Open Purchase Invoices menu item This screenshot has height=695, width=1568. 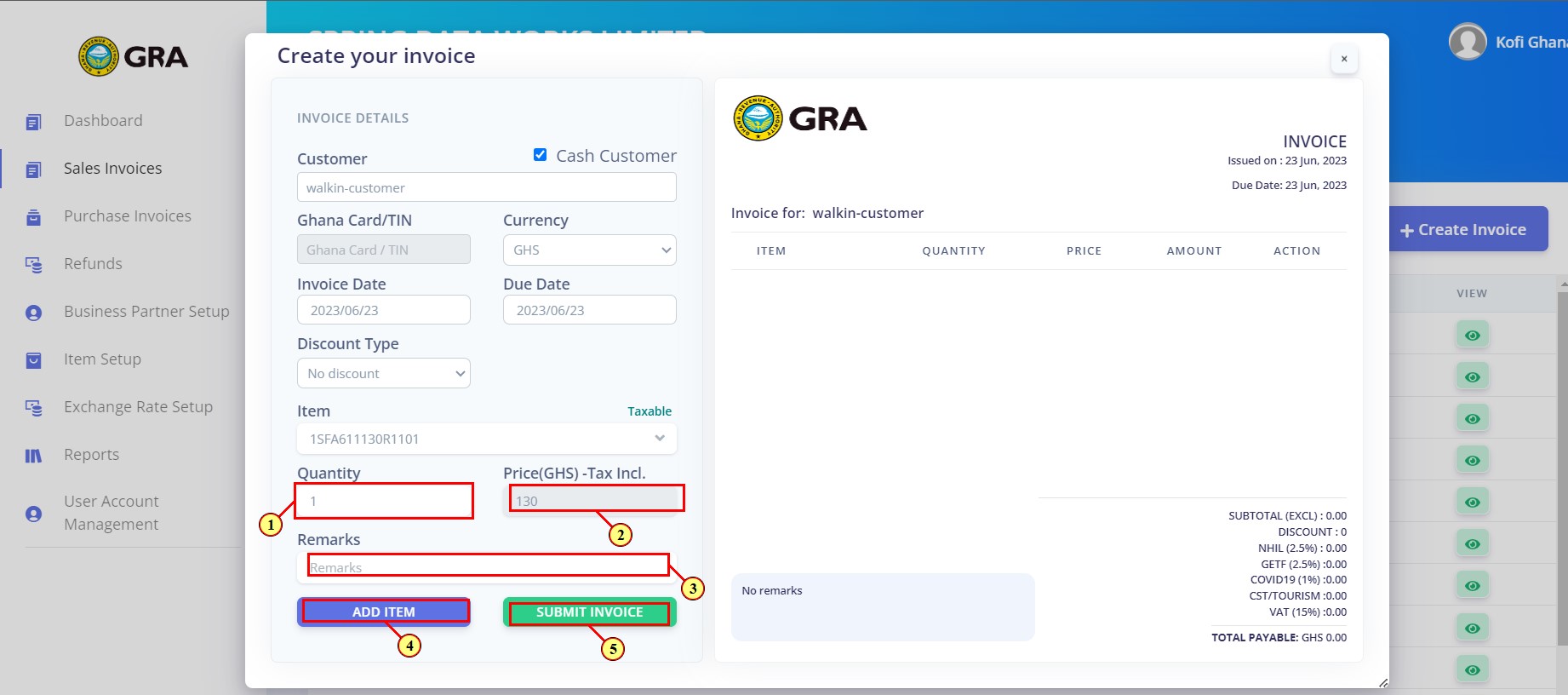click(128, 216)
